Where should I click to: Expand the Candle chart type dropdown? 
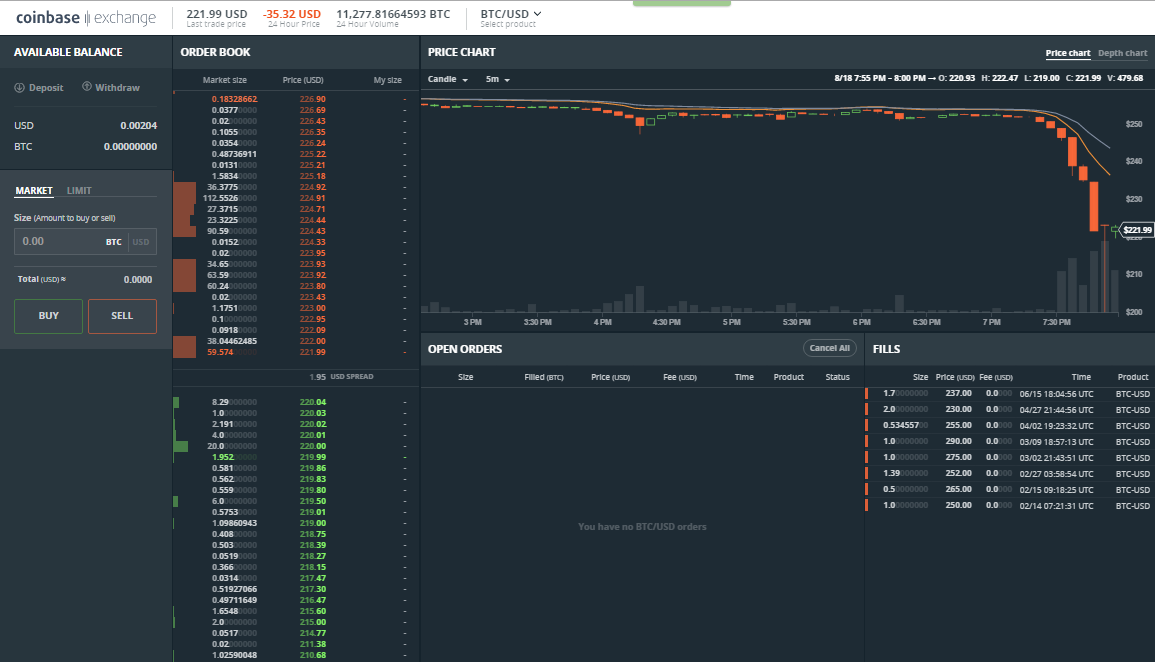click(x=448, y=79)
